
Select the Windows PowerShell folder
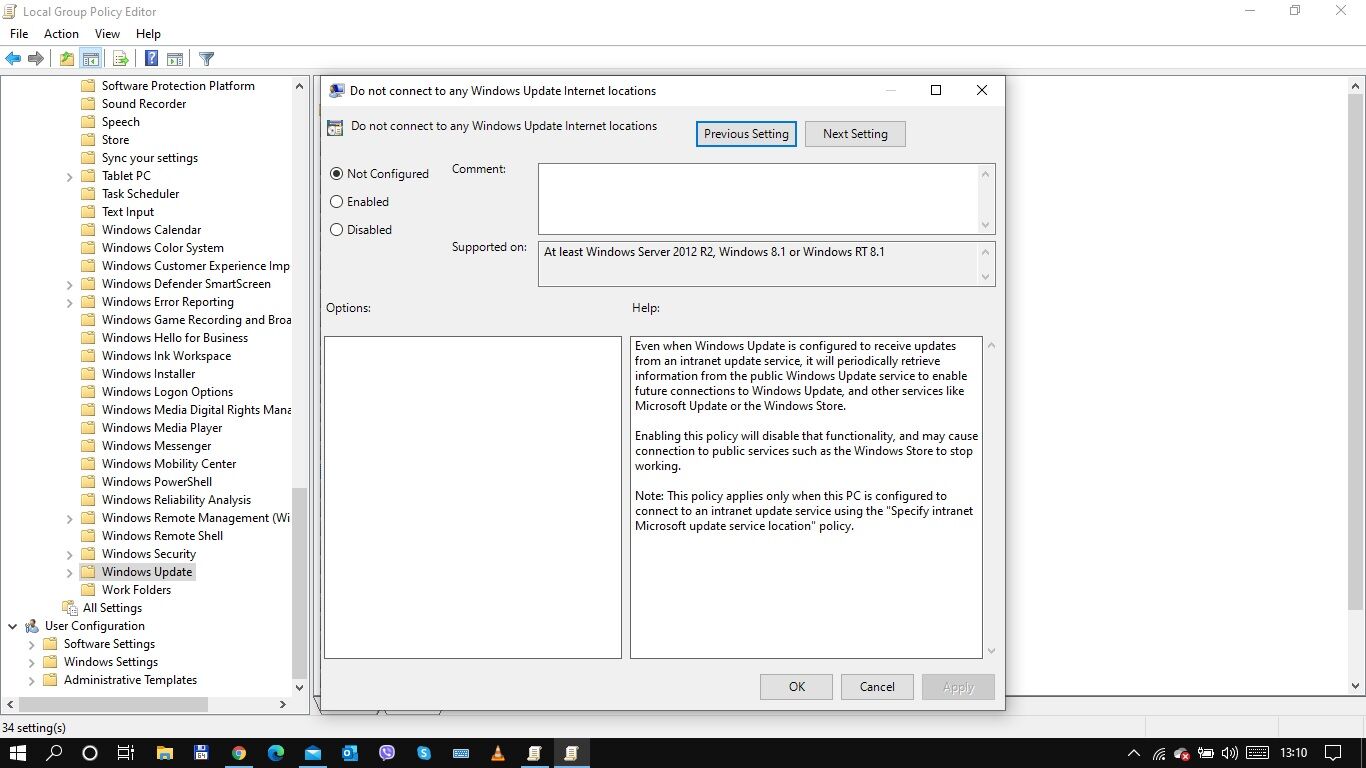(156, 482)
